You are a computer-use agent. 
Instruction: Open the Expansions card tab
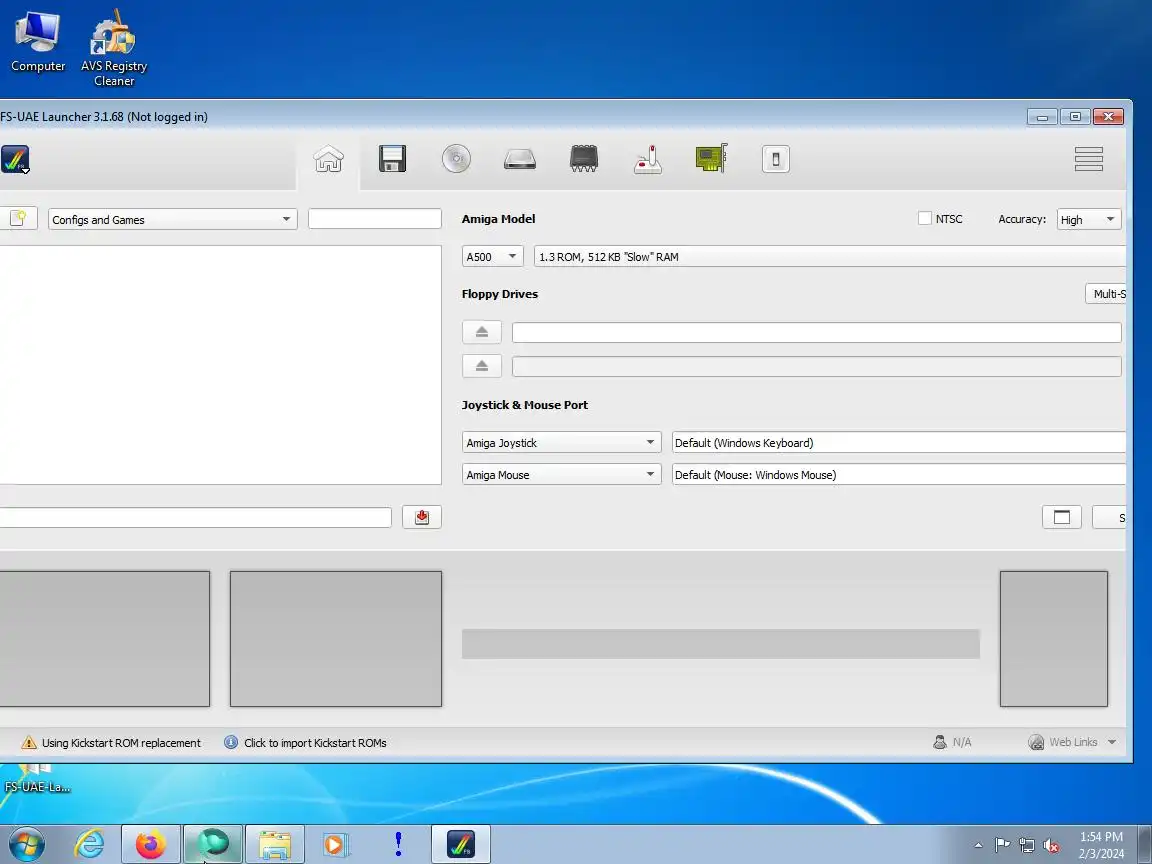(x=711, y=159)
